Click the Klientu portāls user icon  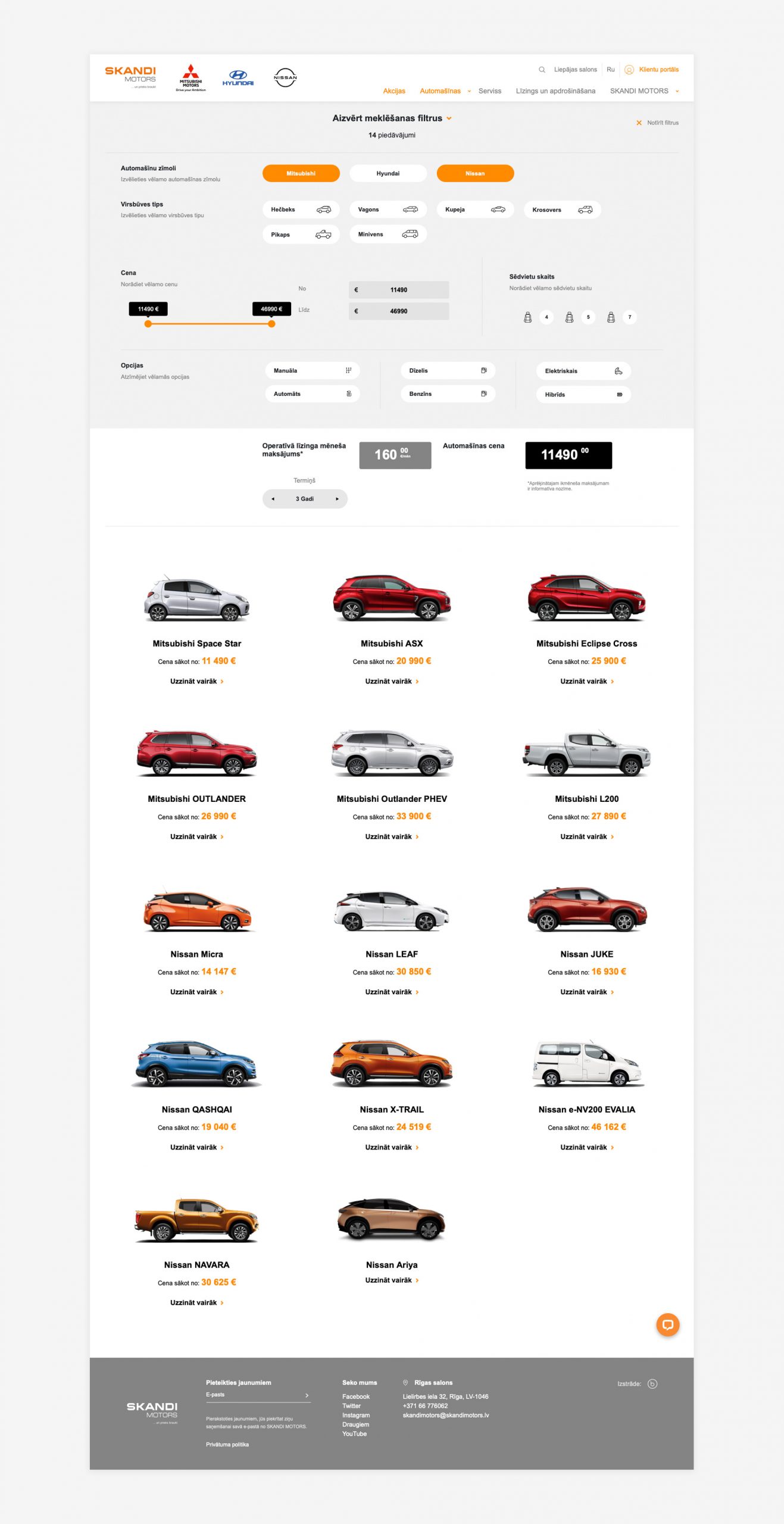pyautogui.click(x=629, y=70)
